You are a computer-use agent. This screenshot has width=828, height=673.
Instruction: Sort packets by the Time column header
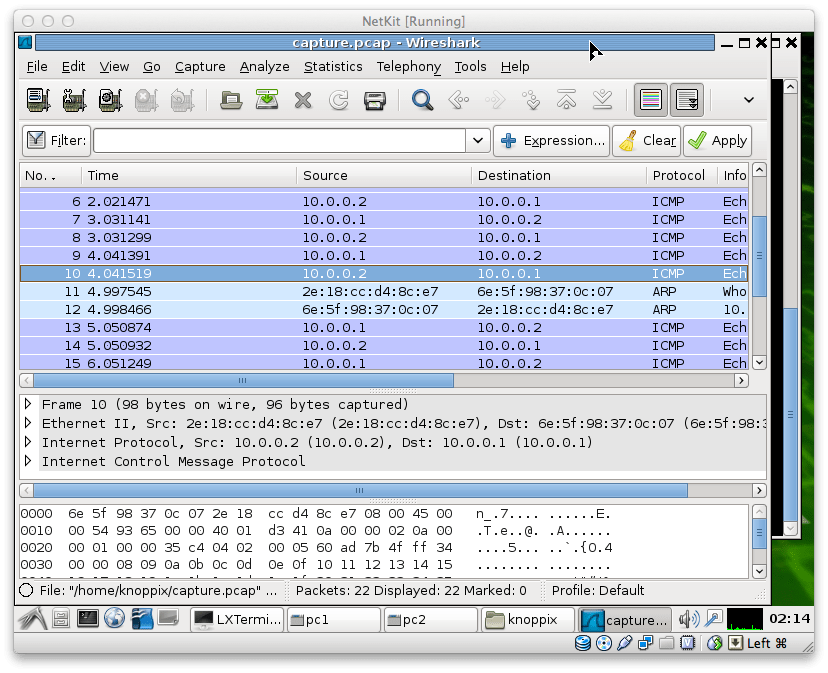pos(189,175)
